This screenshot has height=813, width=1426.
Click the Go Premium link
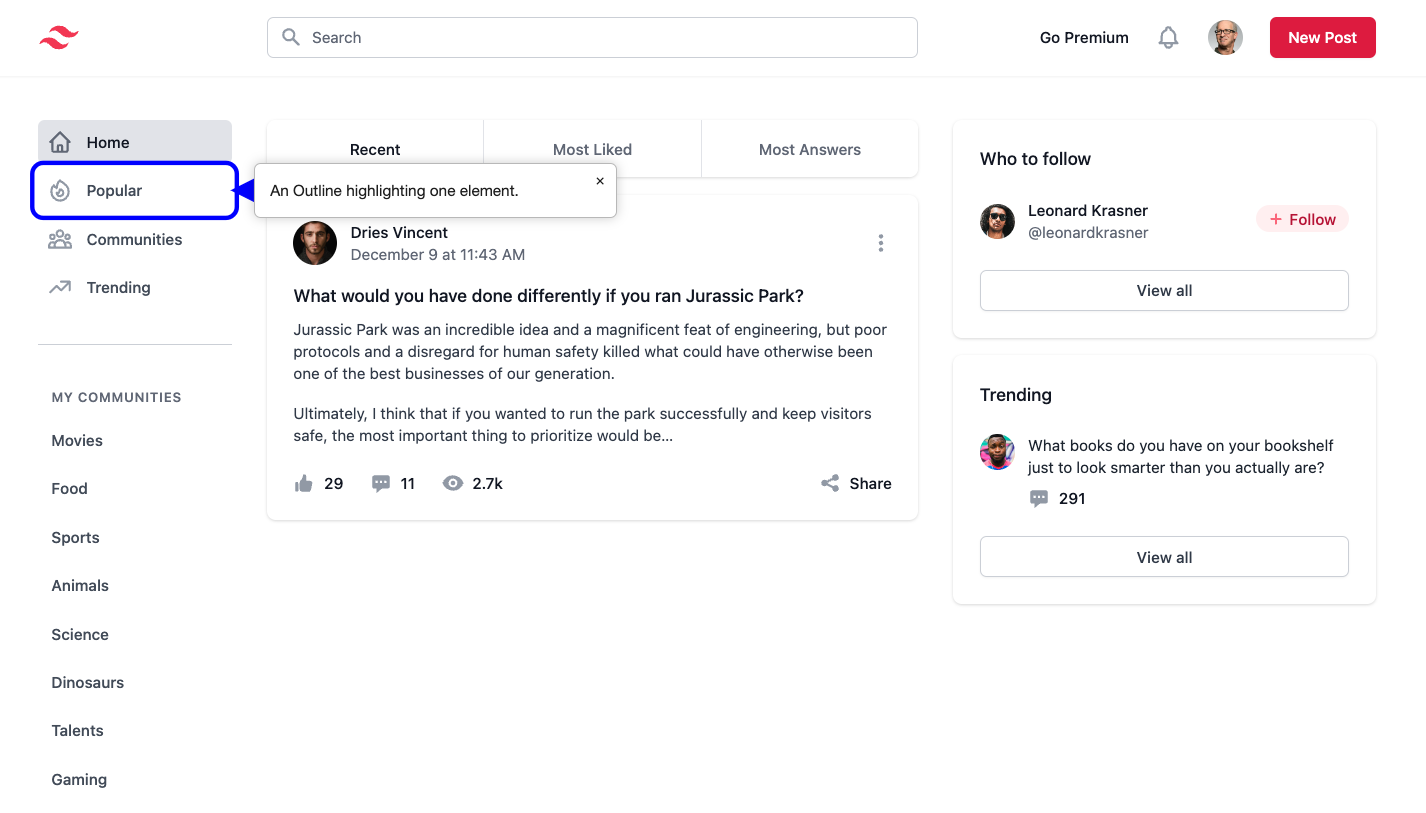point(1084,38)
